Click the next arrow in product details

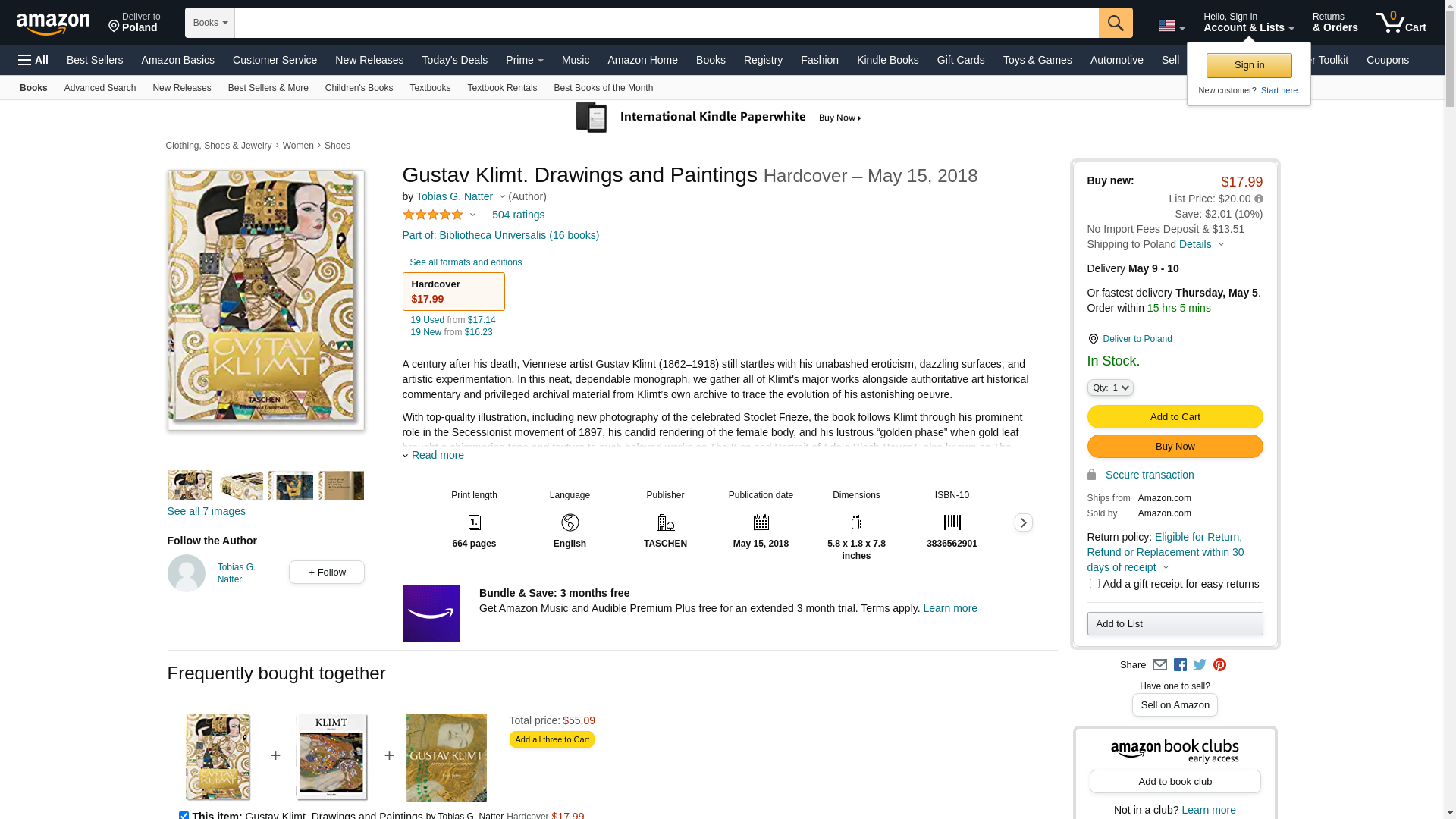[x=1023, y=522]
